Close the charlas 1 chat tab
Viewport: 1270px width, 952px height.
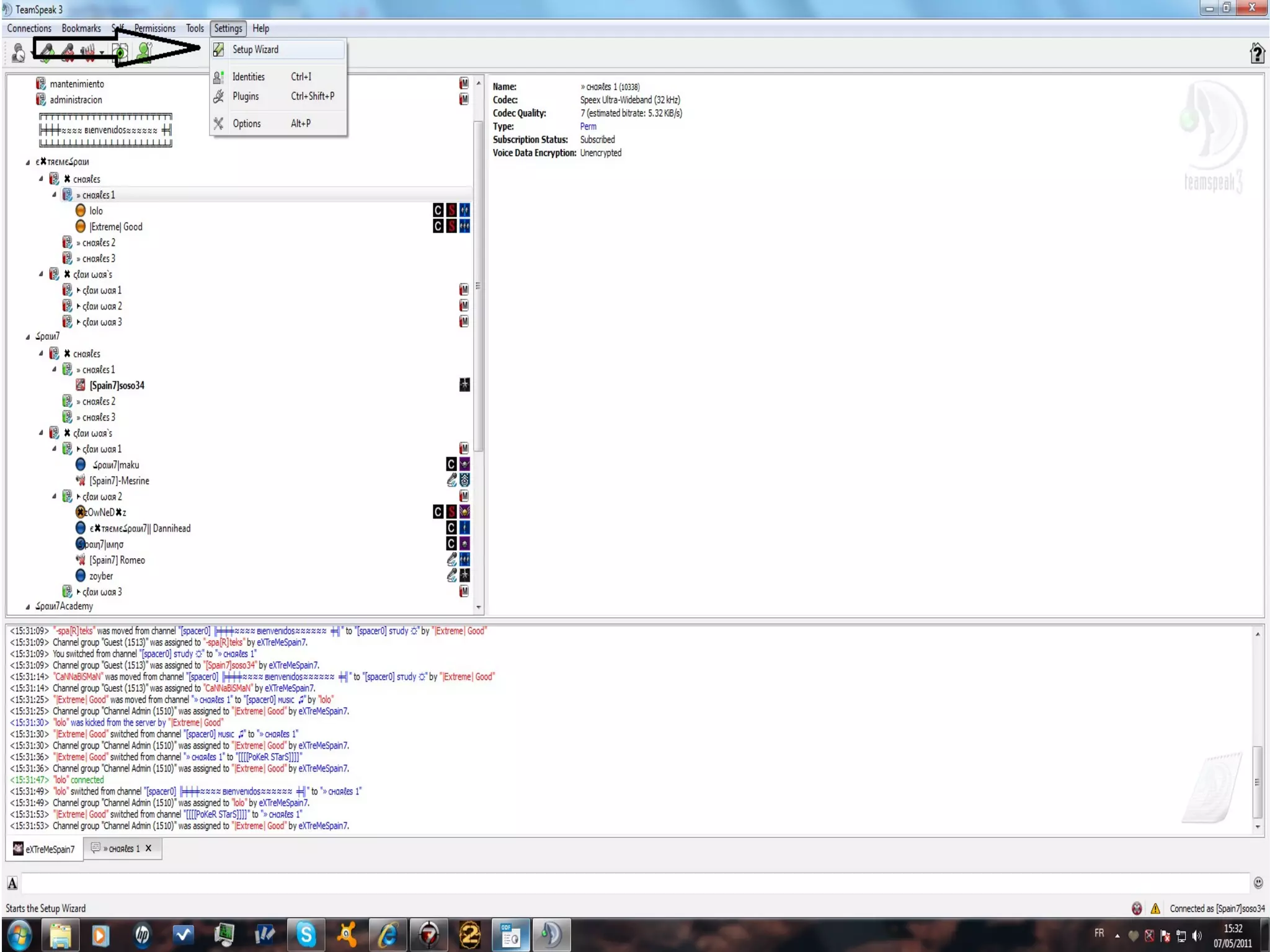[x=149, y=848]
